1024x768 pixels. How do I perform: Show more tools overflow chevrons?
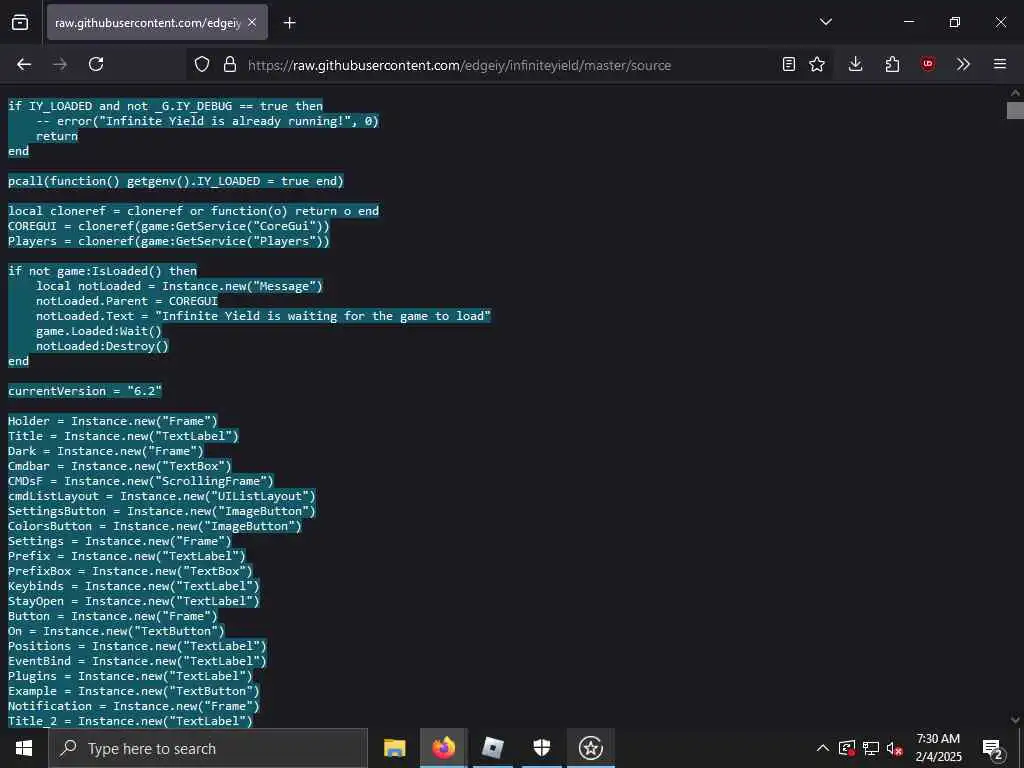(x=963, y=64)
